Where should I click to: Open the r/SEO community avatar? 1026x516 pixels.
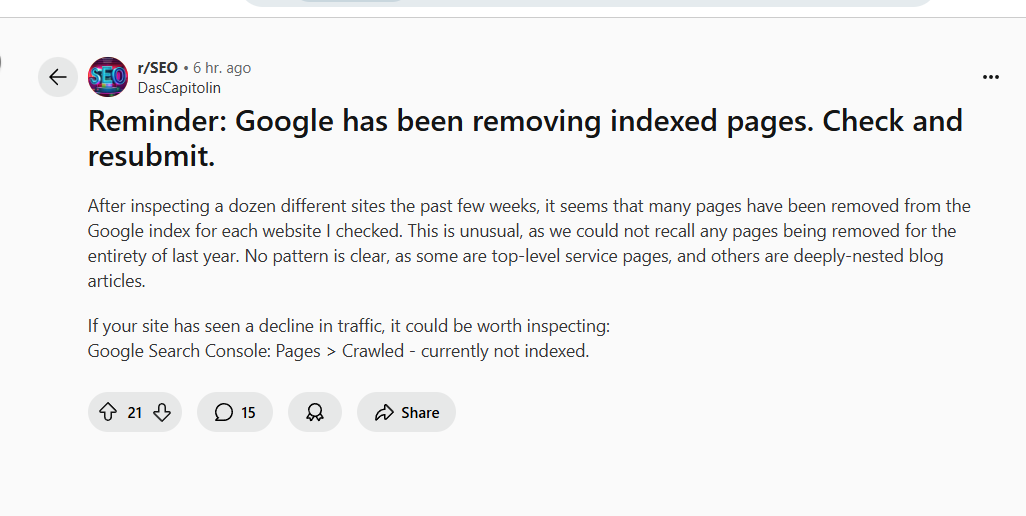point(108,77)
